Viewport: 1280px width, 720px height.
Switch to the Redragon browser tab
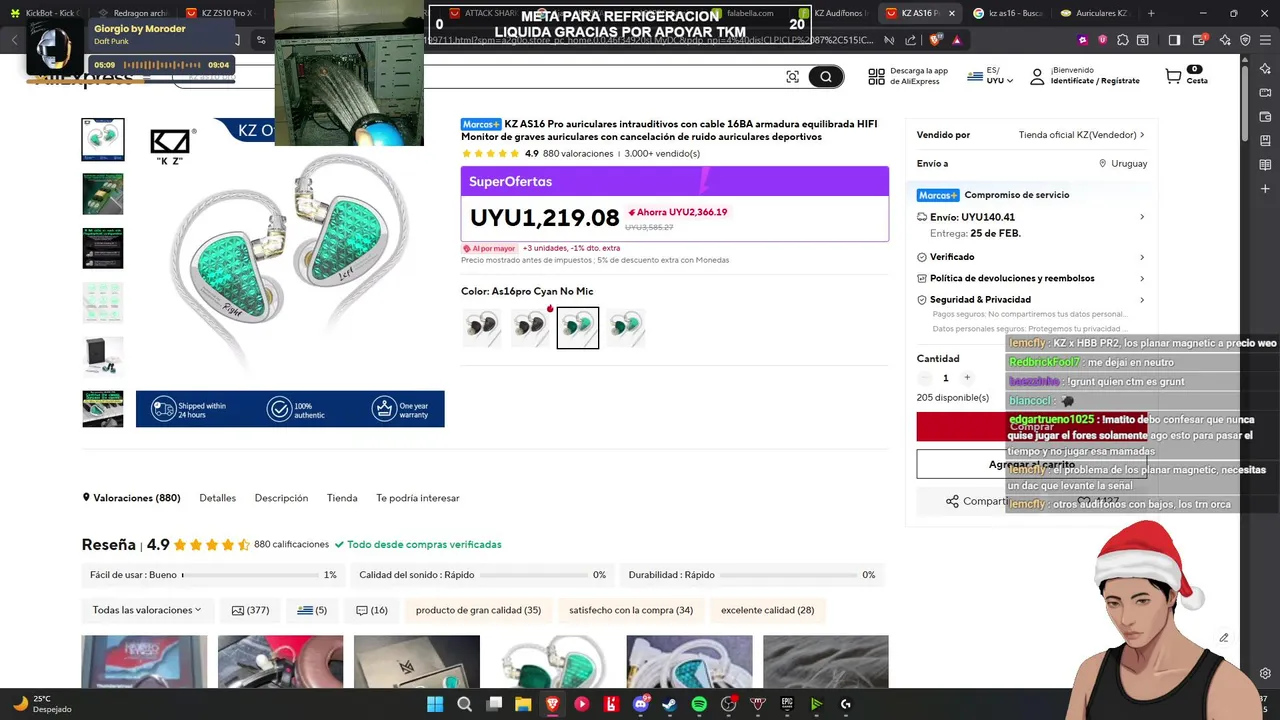pos(134,13)
